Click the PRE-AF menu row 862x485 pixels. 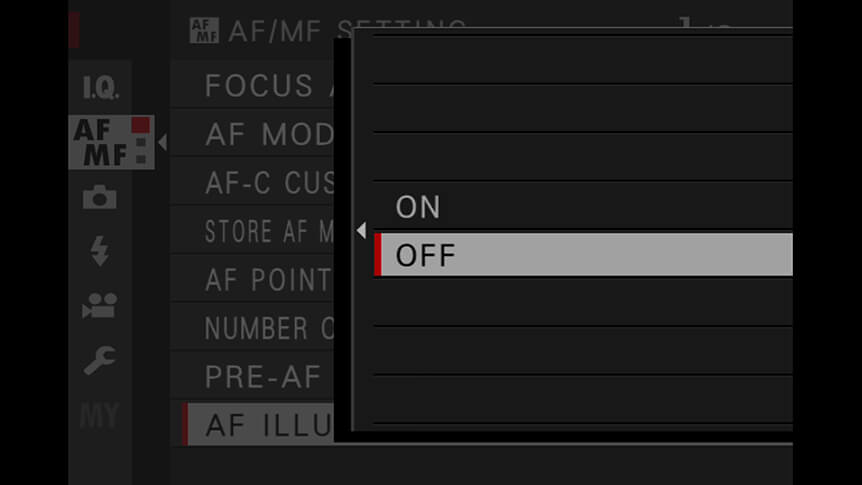click(x=252, y=377)
